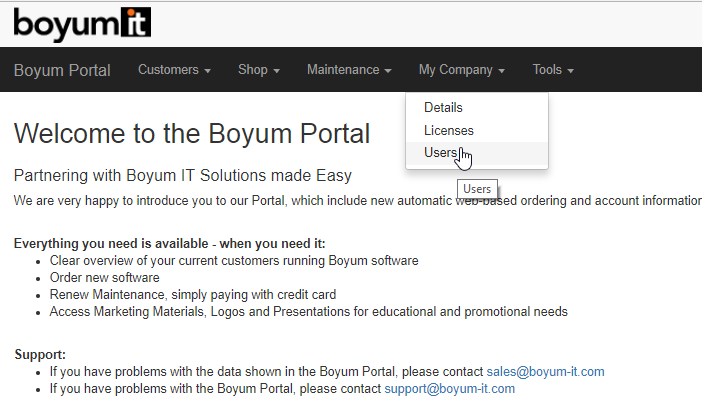The image size is (702, 402).
Task: Expand the Tools dropdown menu
Action: click(x=553, y=70)
